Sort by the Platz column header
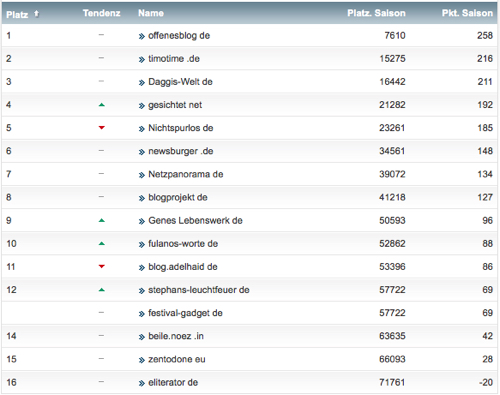 (x=17, y=14)
